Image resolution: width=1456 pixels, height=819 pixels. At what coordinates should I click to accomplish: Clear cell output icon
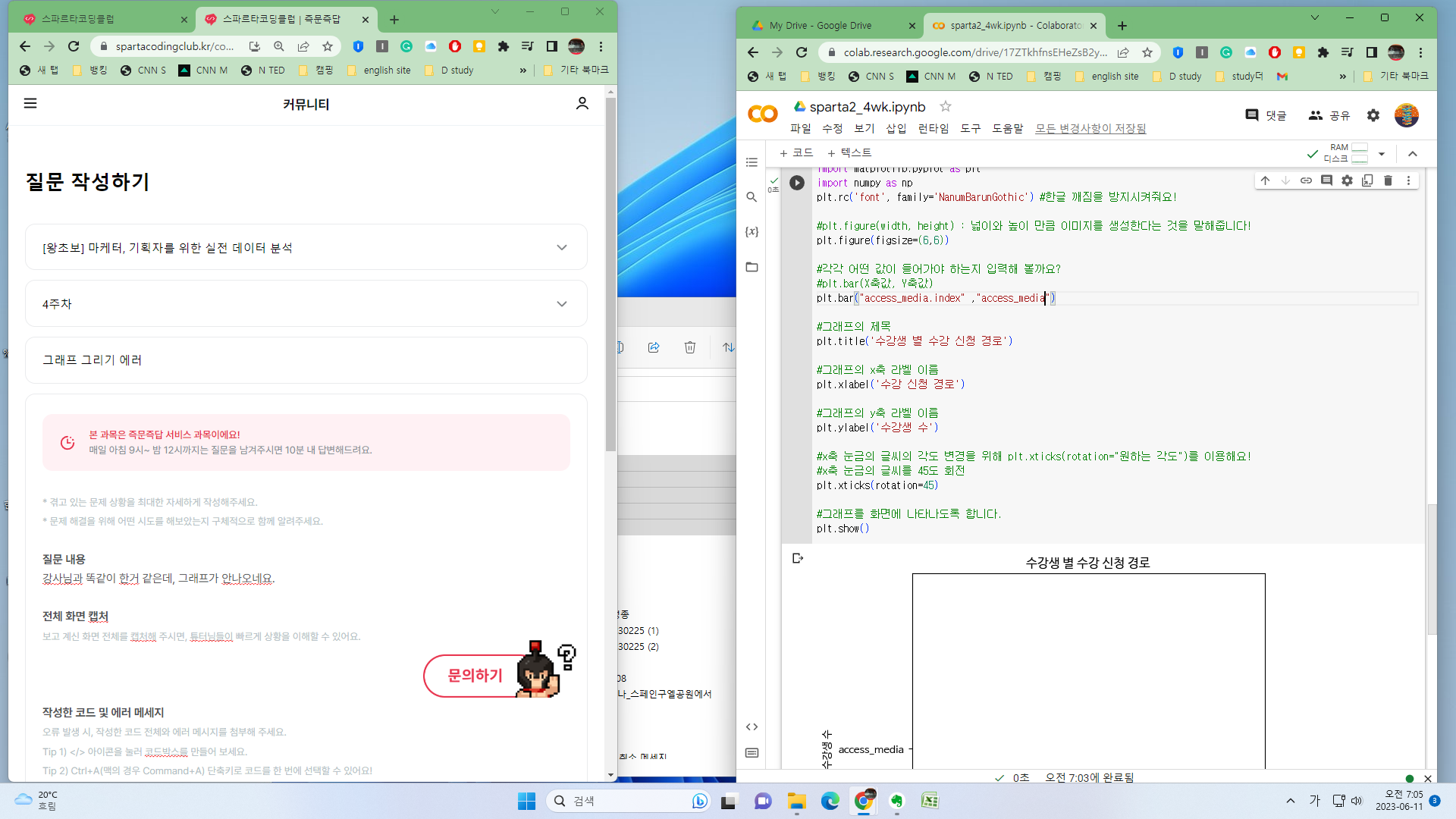coord(797,558)
